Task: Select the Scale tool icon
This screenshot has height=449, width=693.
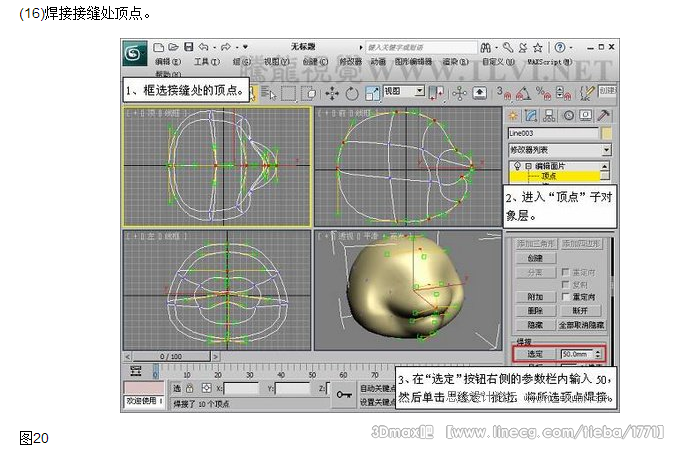Action: [x=373, y=94]
